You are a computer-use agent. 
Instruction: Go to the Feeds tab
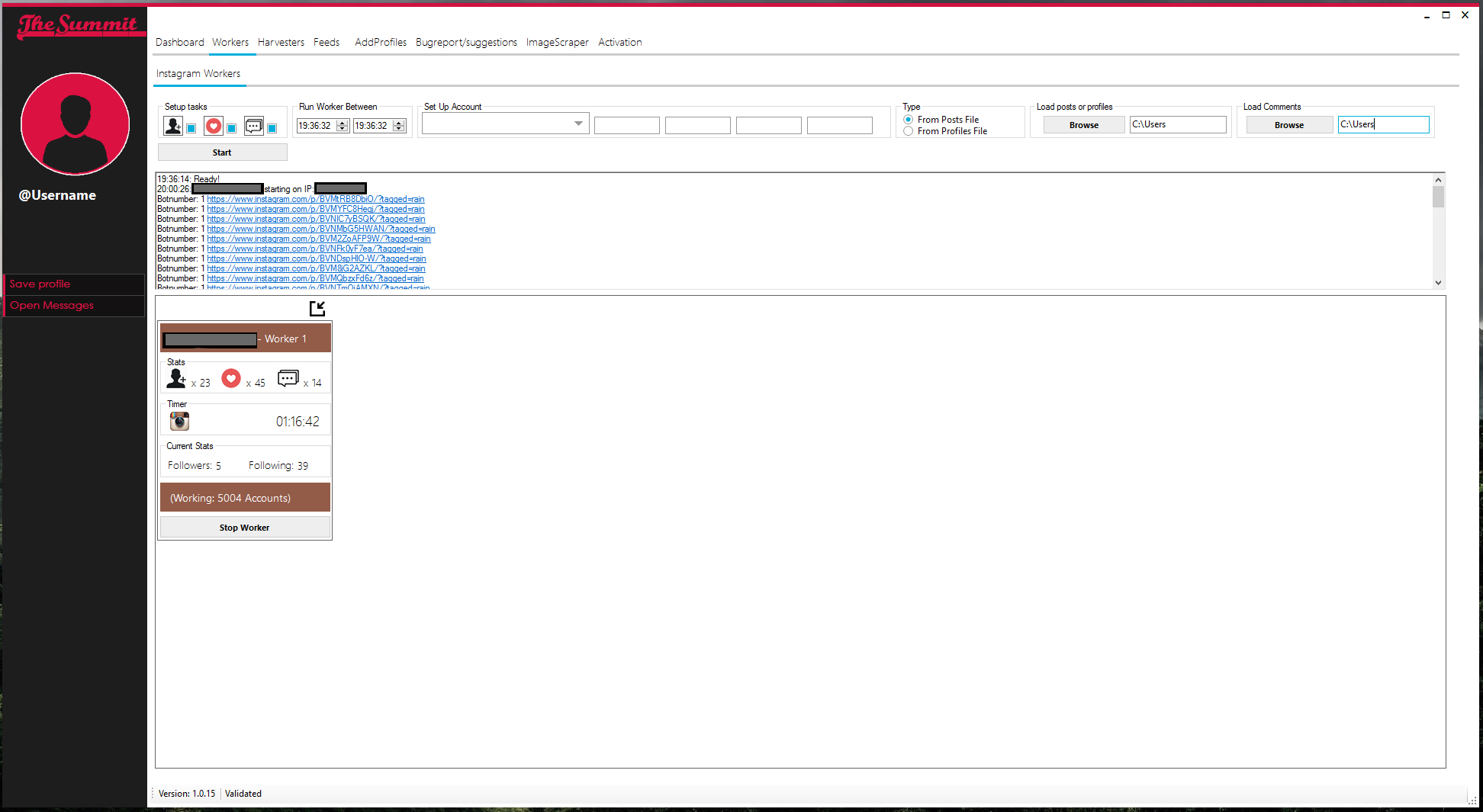327,42
